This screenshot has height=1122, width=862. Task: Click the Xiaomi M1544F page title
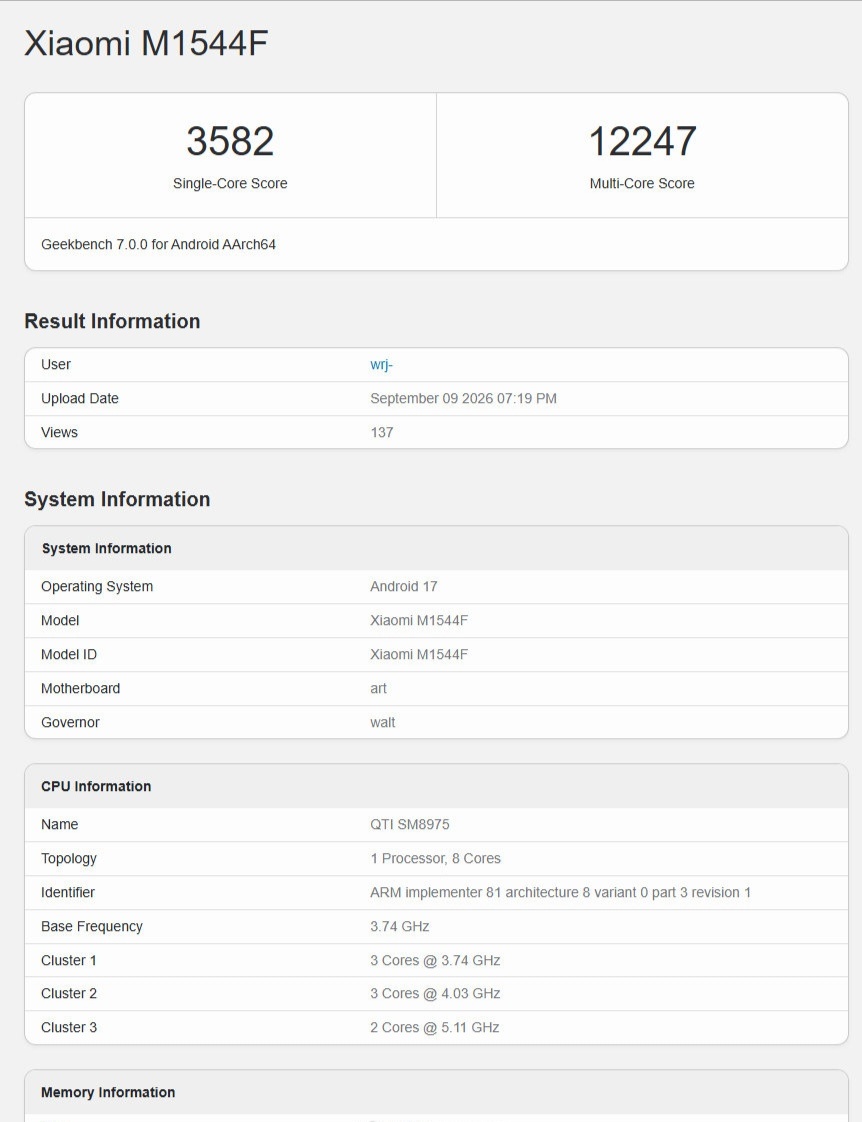tap(146, 43)
